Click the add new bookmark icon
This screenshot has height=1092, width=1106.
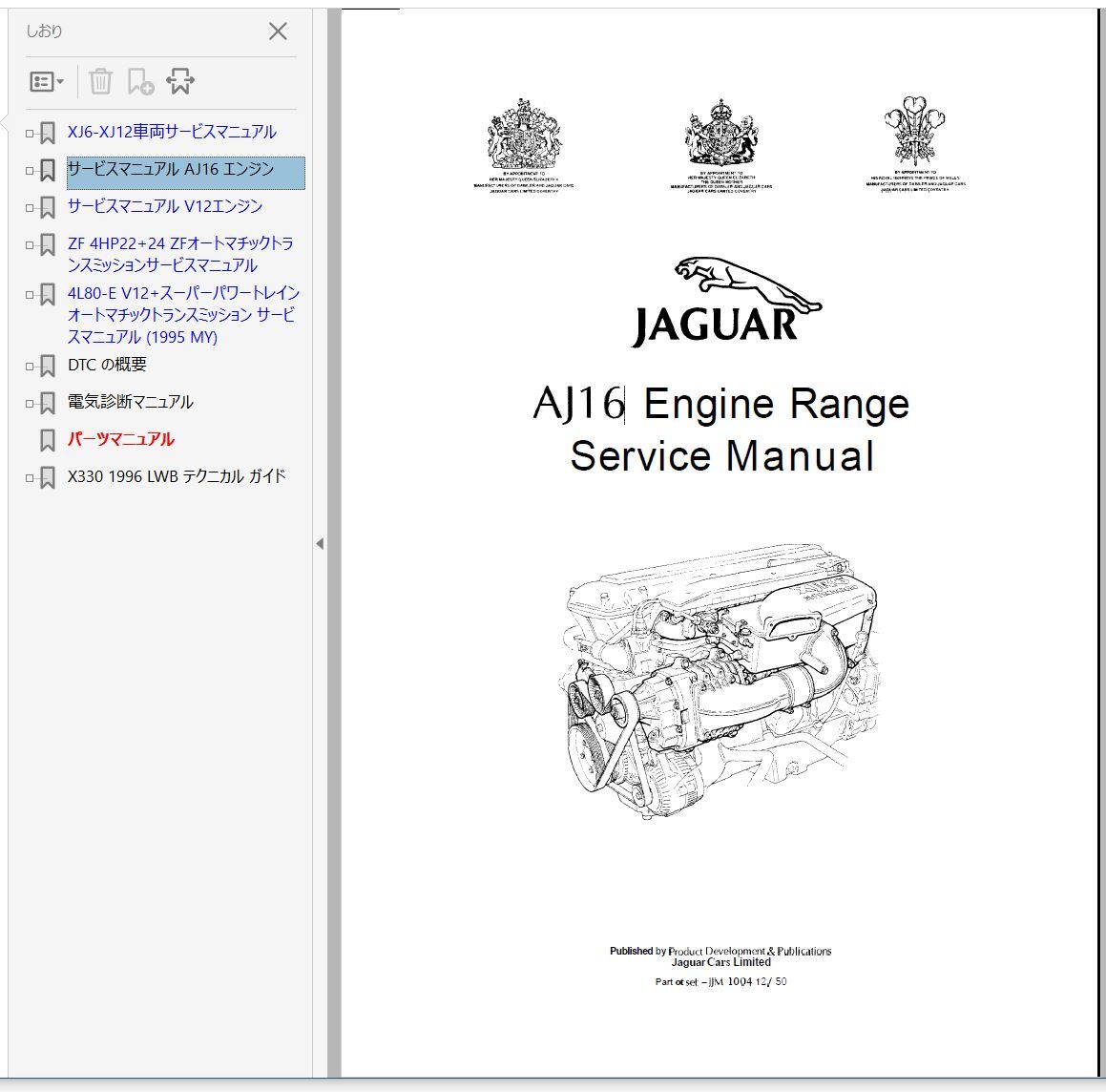pyautogui.click(x=140, y=82)
